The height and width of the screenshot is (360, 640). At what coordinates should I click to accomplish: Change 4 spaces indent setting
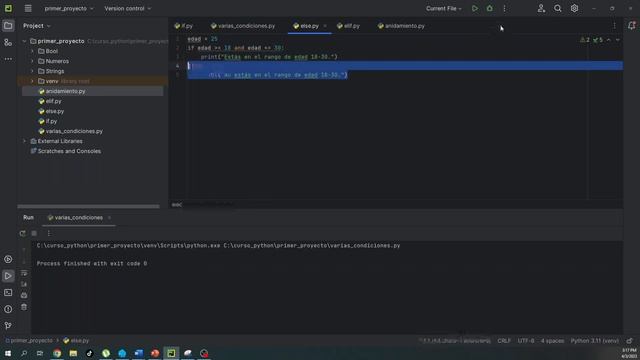point(552,341)
